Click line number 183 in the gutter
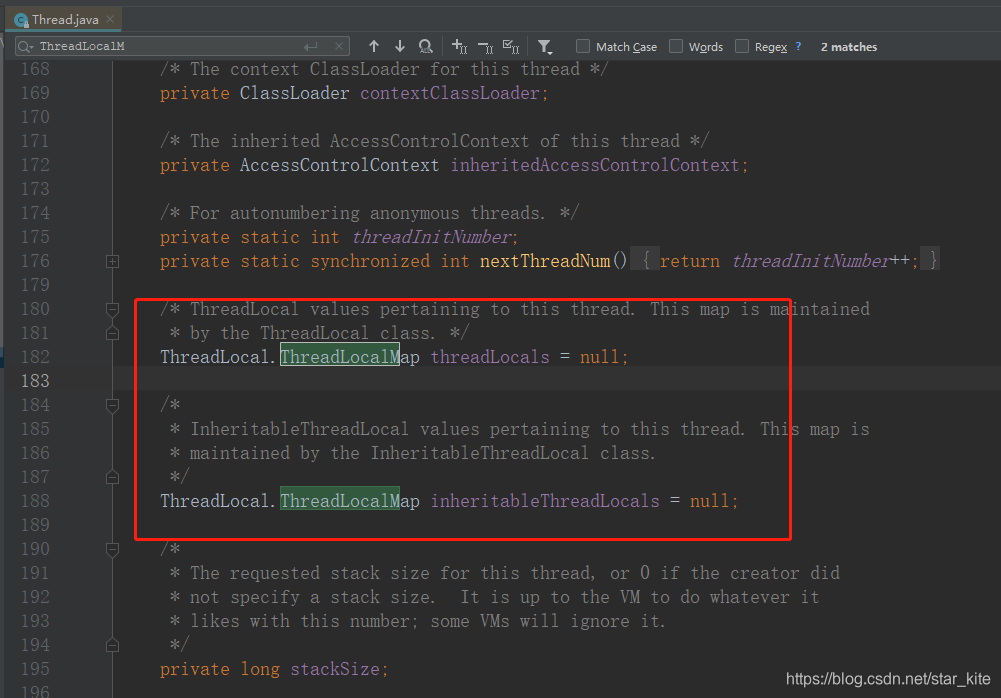Image resolution: width=1001 pixels, height=698 pixels. (x=34, y=380)
